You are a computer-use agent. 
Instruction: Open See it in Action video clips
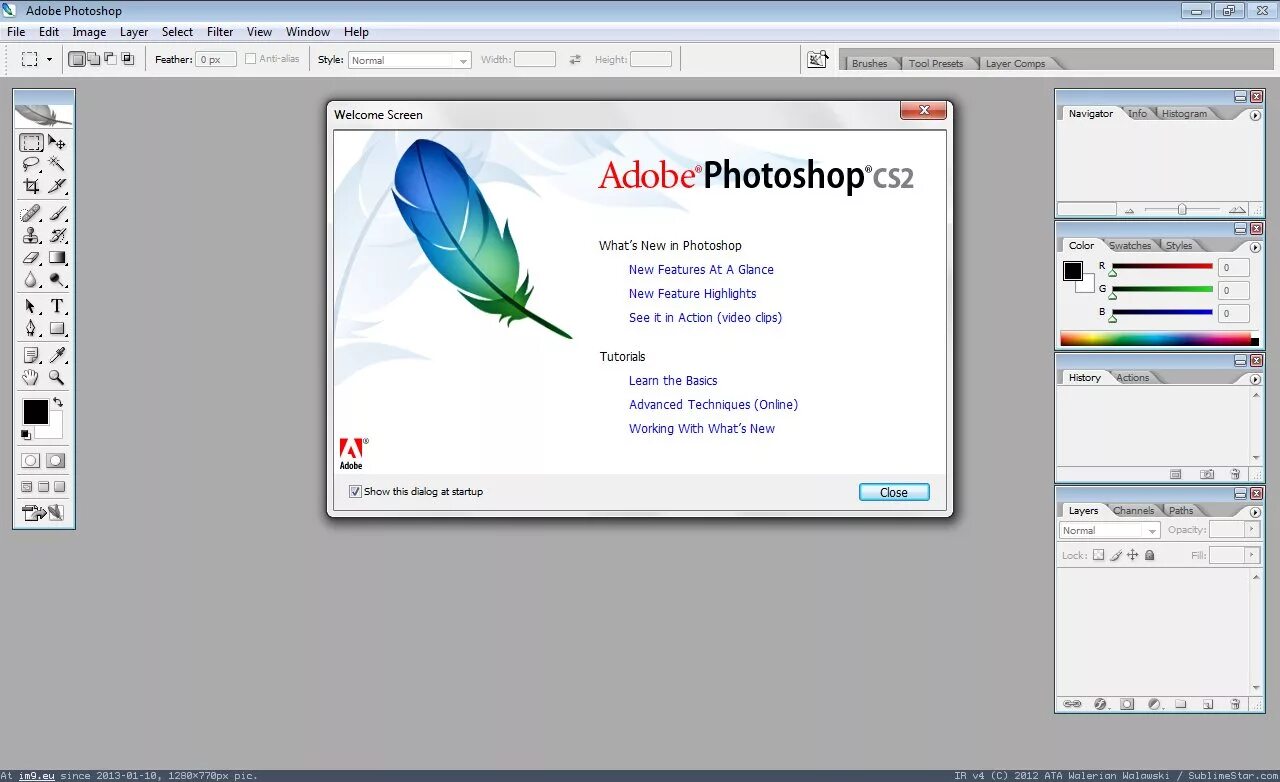pyautogui.click(x=705, y=318)
